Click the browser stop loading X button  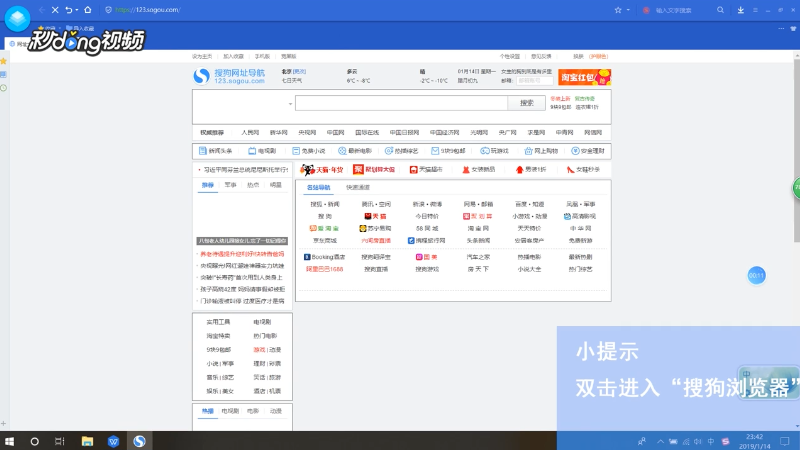(55, 10)
